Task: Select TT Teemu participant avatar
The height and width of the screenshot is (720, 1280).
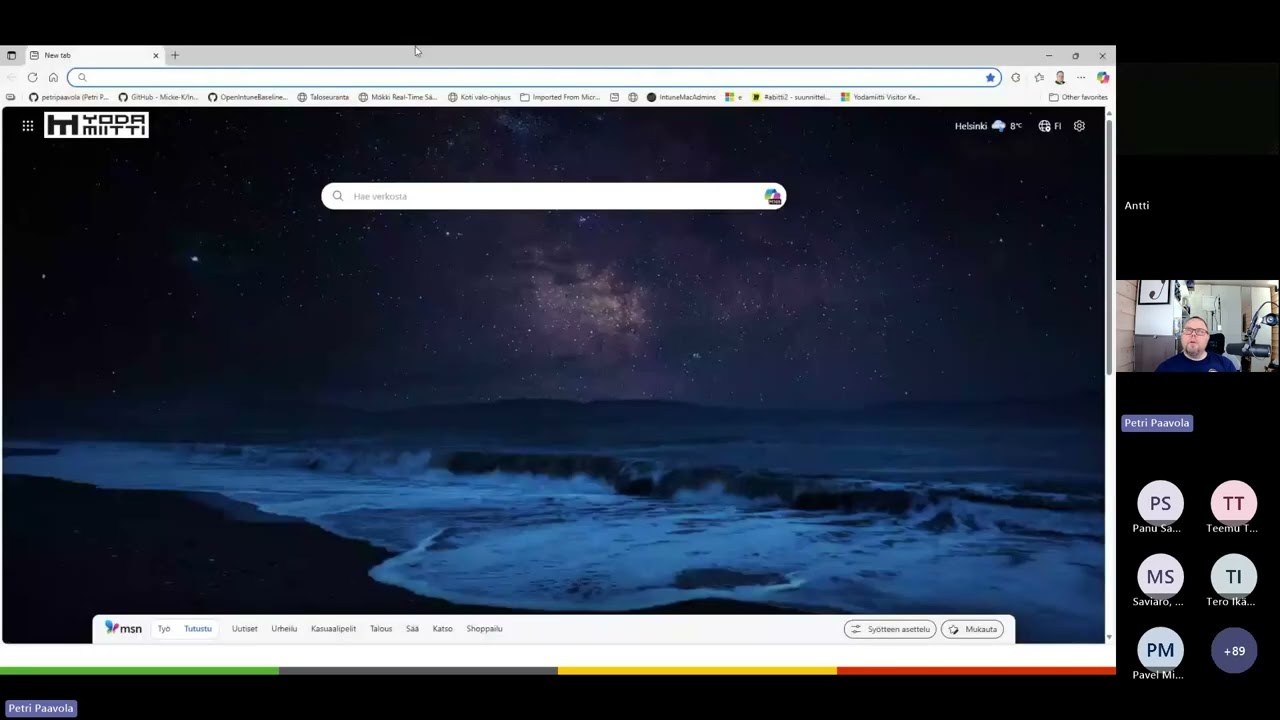Action: pos(1233,503)
